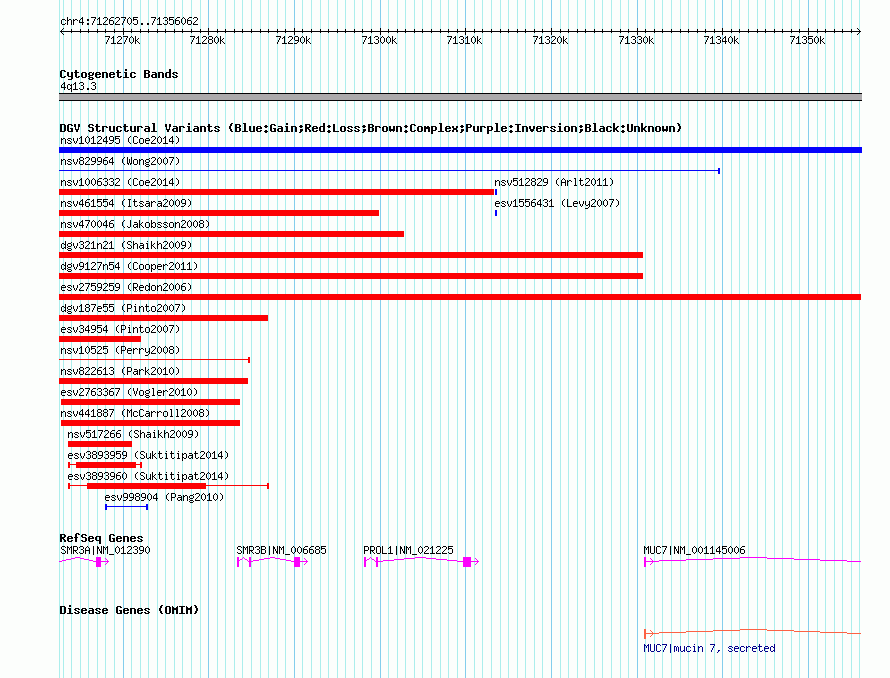Image resolution: width=890 pixels, height=678 pixels.
Task: Open nsv10525 (Perry2008) variant label
Action: click(120, 350)
